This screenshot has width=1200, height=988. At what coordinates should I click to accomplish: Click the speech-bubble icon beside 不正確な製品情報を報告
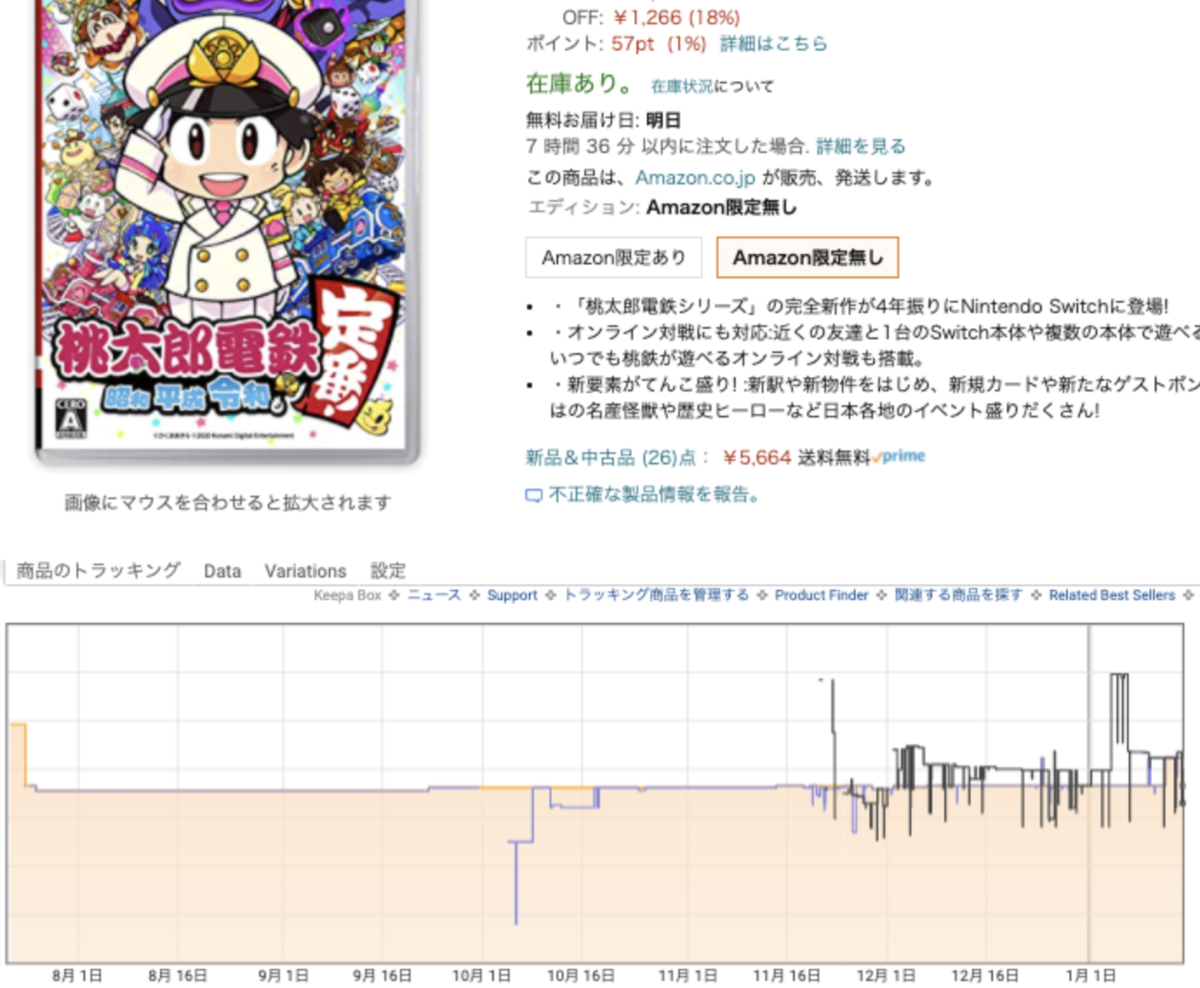[533, 493]
